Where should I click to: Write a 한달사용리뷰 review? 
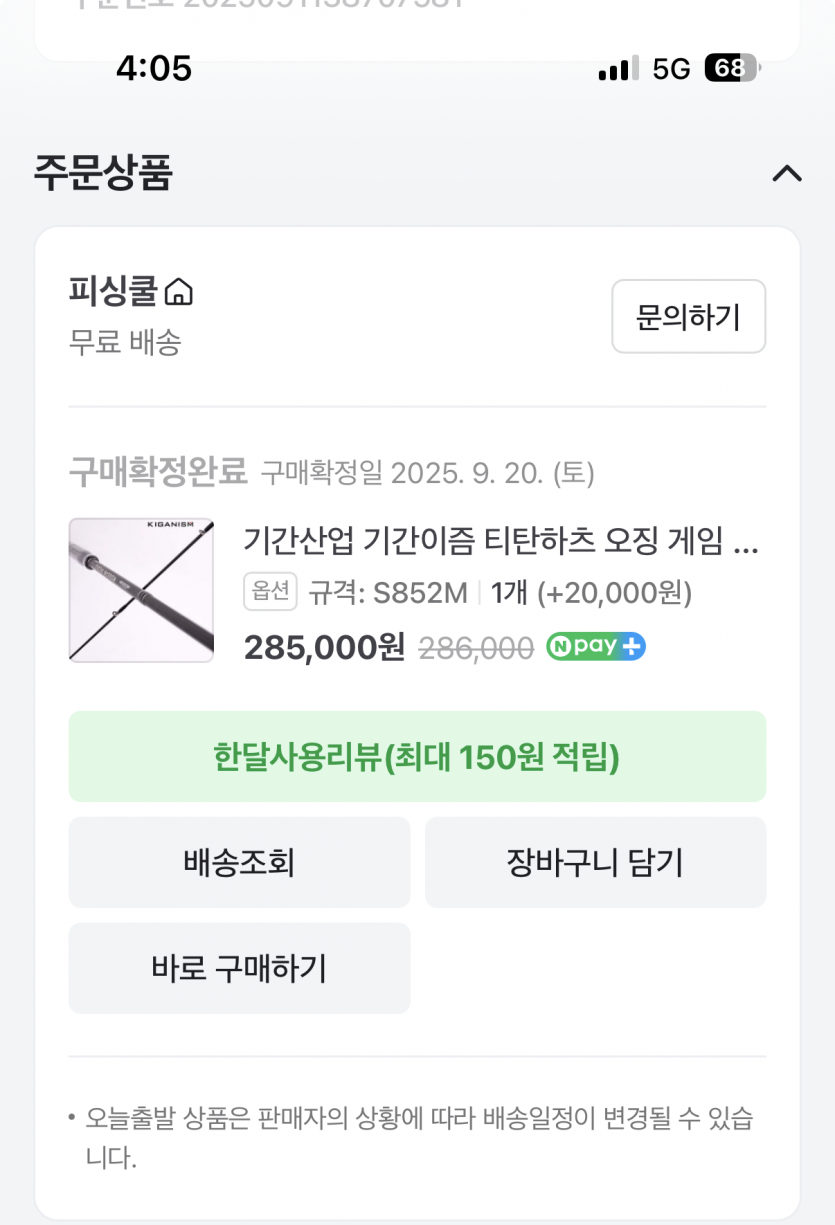[x=417, y=757]
